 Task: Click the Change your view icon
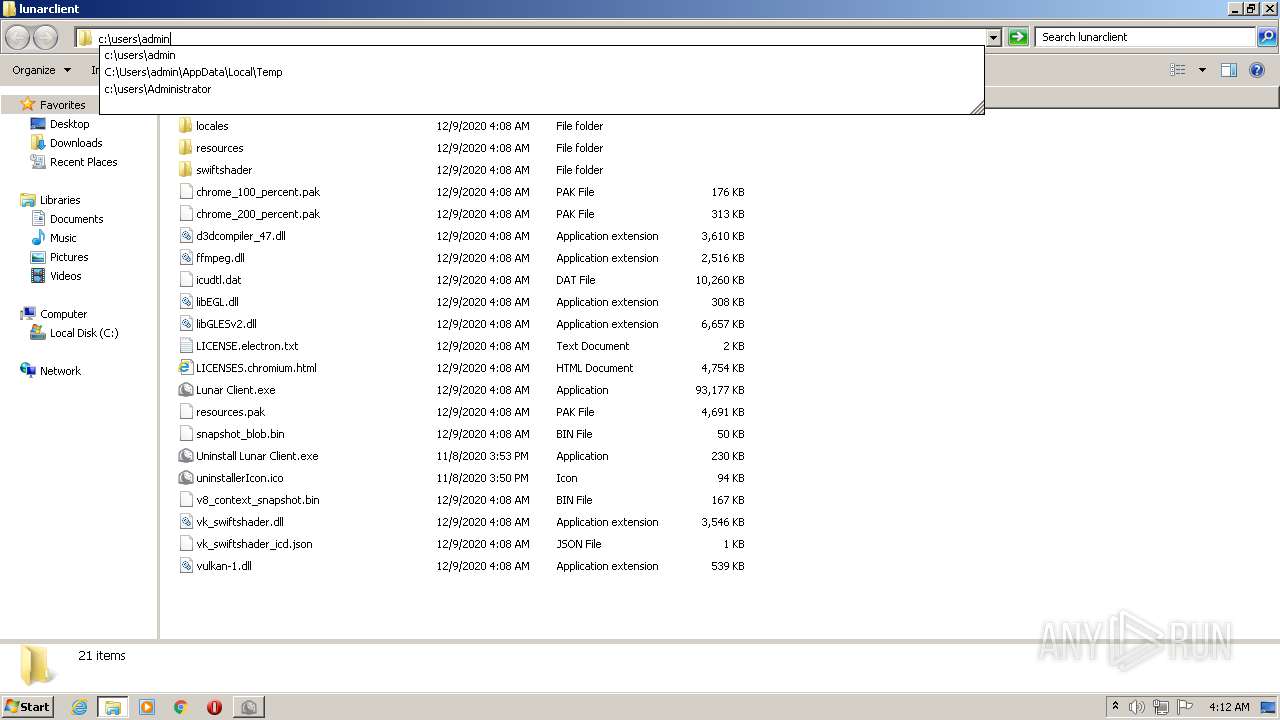click(x=1178, y=70)
